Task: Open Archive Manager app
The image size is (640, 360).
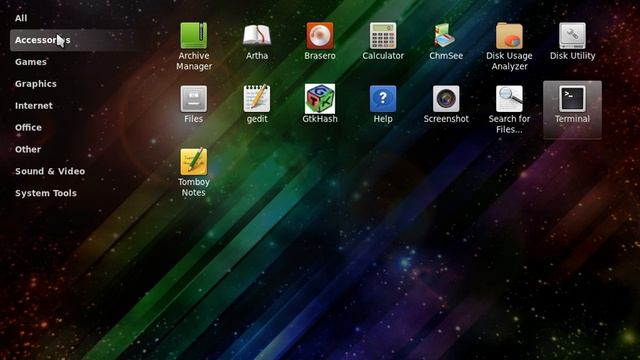Action: [194, 46]
